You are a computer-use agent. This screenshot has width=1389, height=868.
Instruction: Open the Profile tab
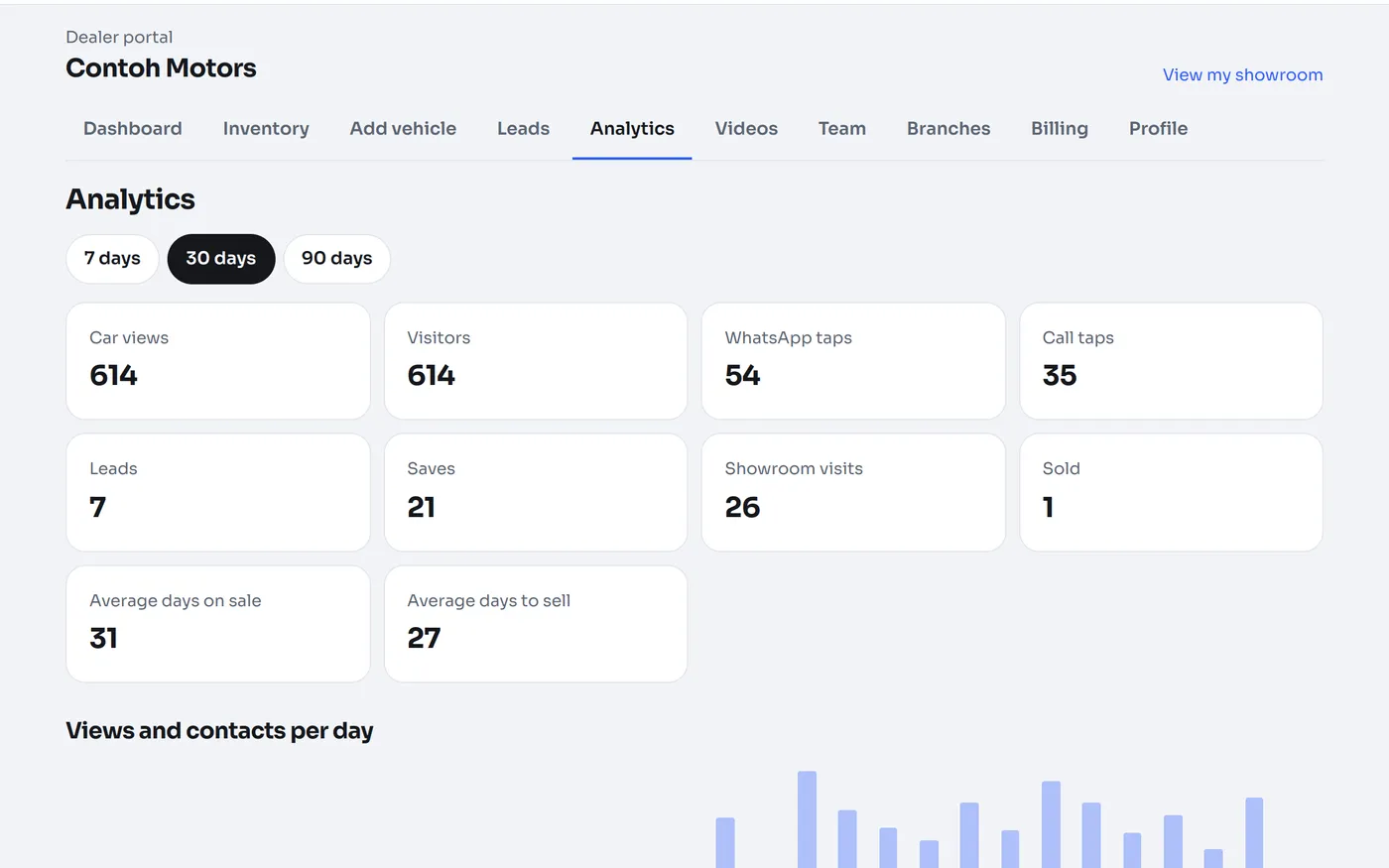(1158, 129)
